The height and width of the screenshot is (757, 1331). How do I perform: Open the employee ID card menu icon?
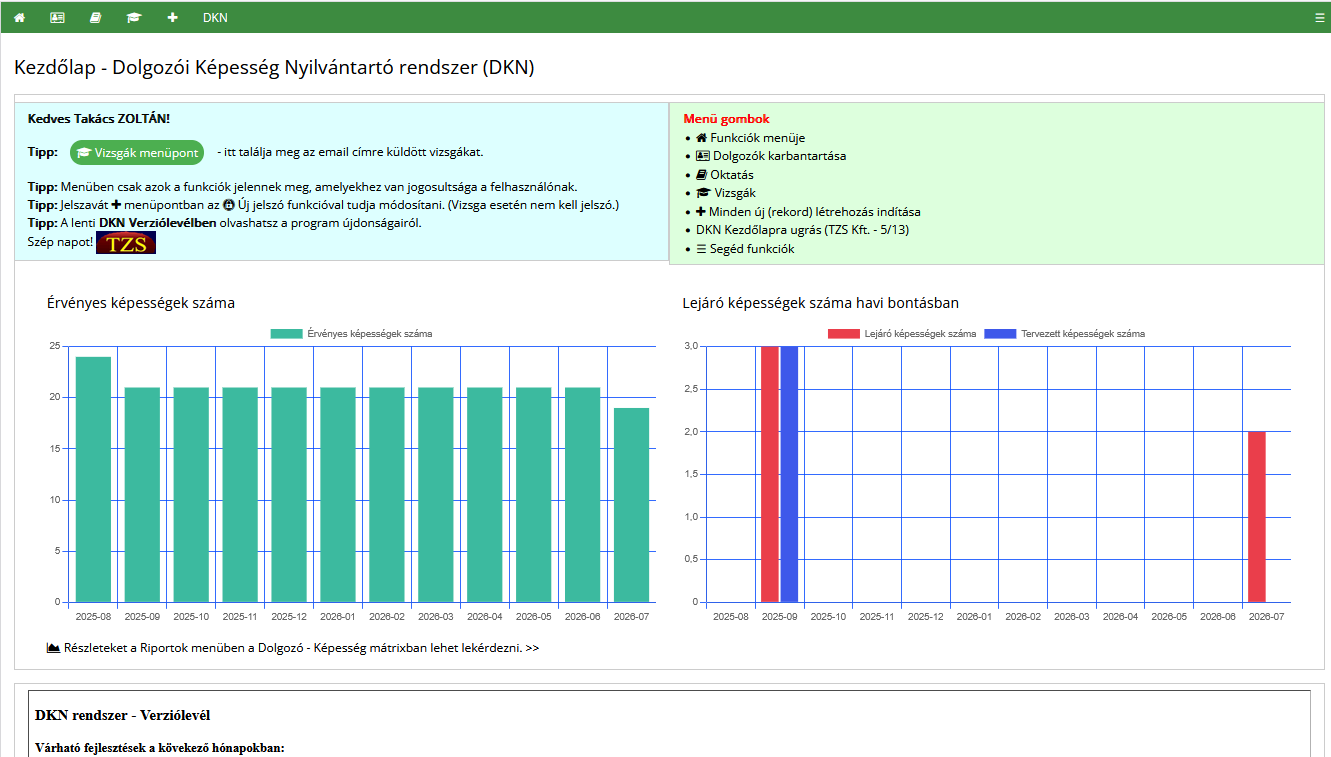pyautogui.click(x=57, y=18)
